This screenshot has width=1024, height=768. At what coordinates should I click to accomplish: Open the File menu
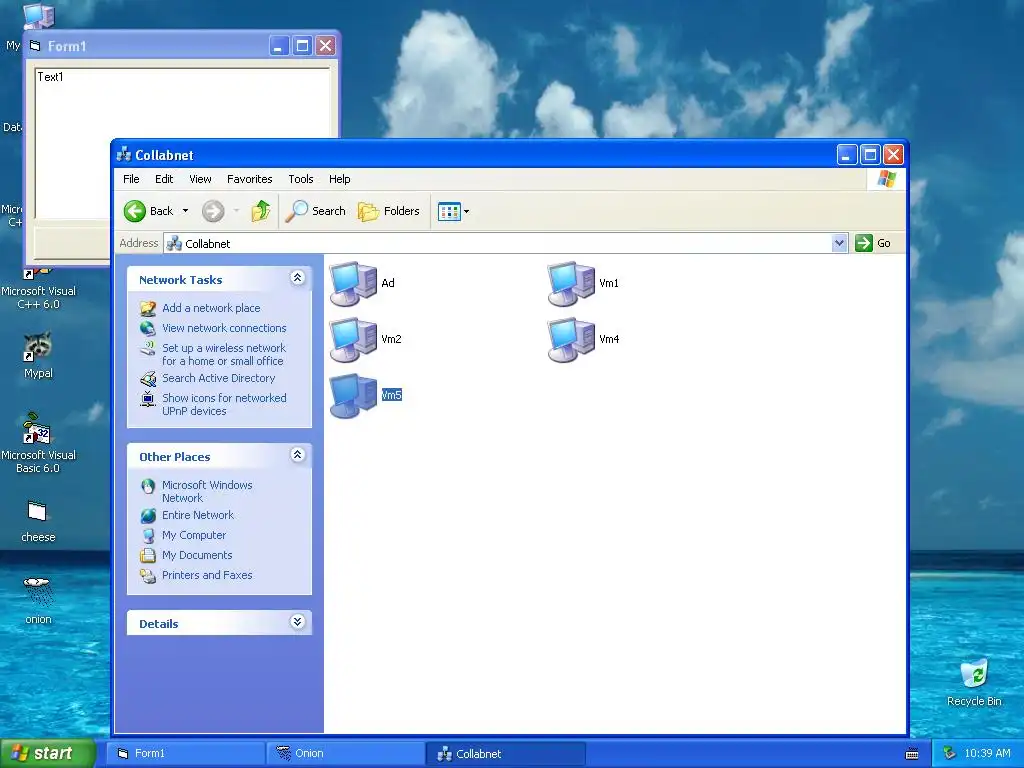coord(131,179)
